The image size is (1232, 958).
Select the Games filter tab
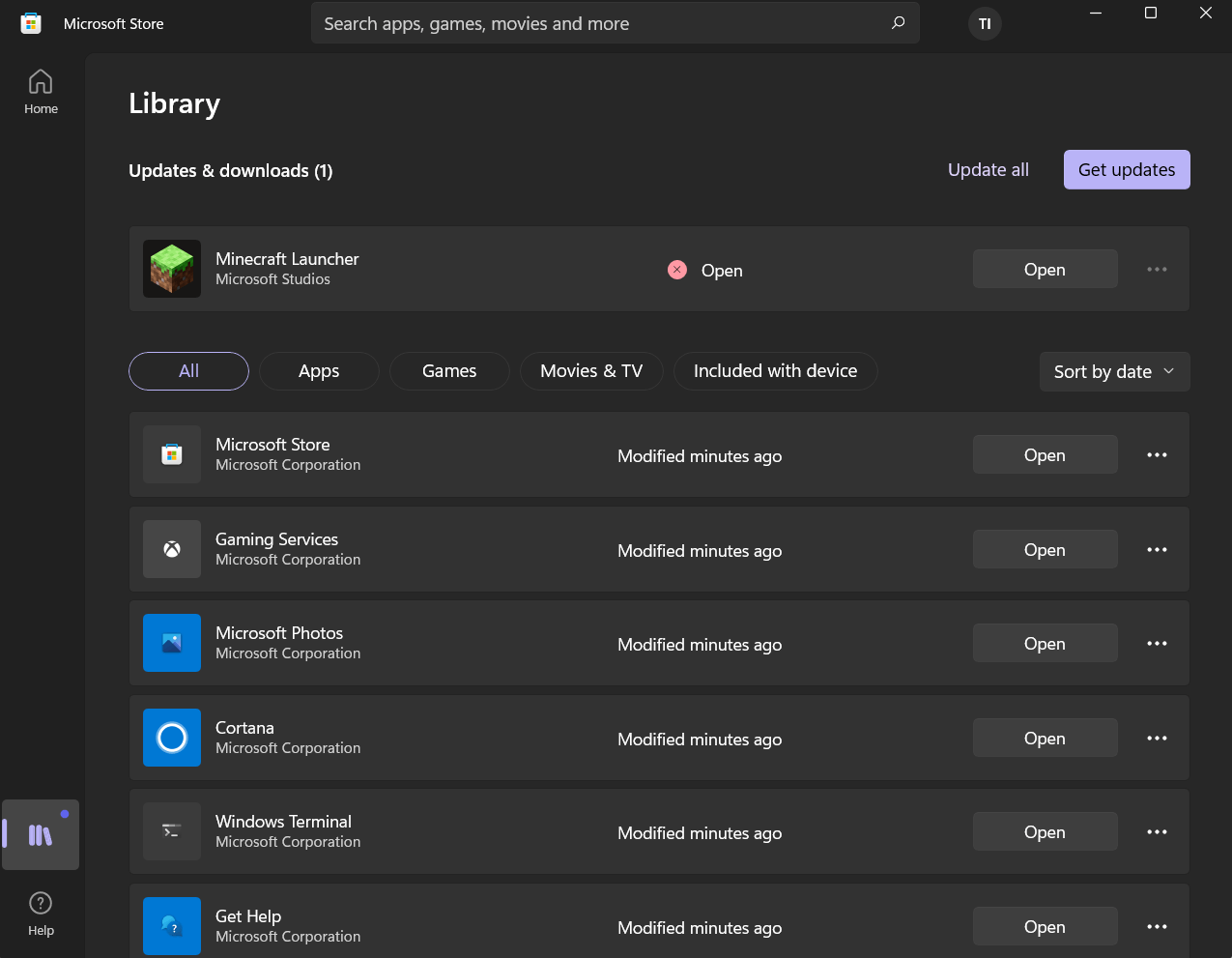(449, 371)
